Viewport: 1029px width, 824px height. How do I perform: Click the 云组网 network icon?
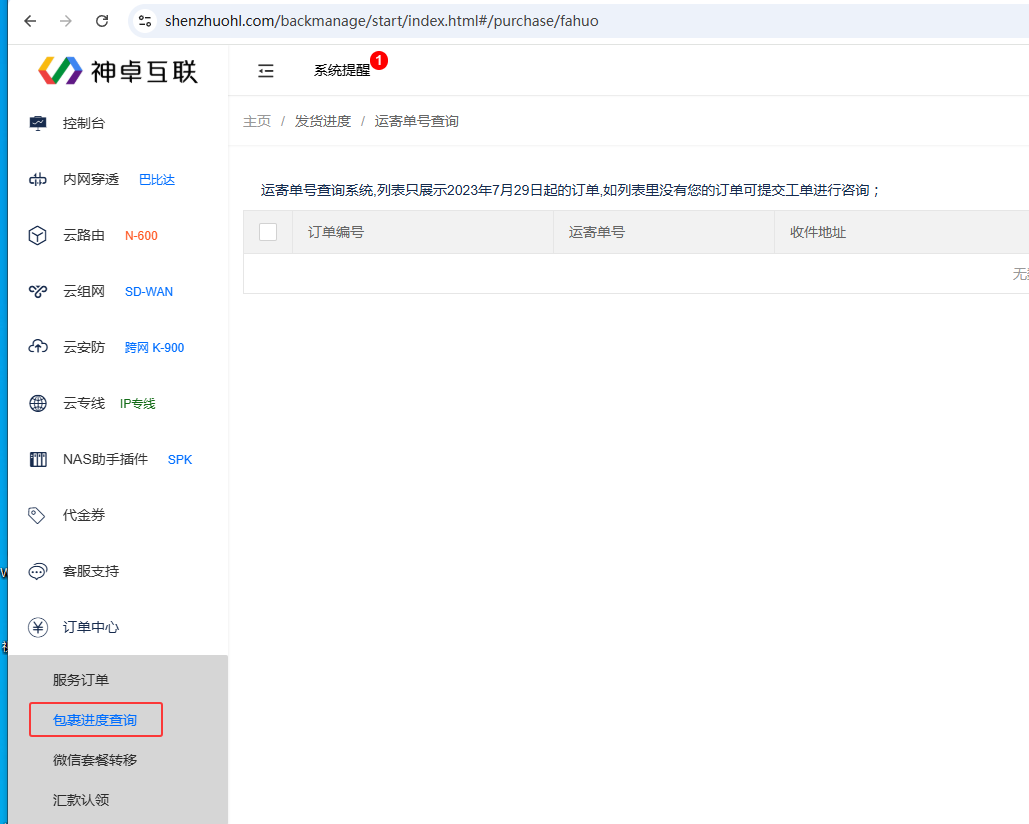38,292
